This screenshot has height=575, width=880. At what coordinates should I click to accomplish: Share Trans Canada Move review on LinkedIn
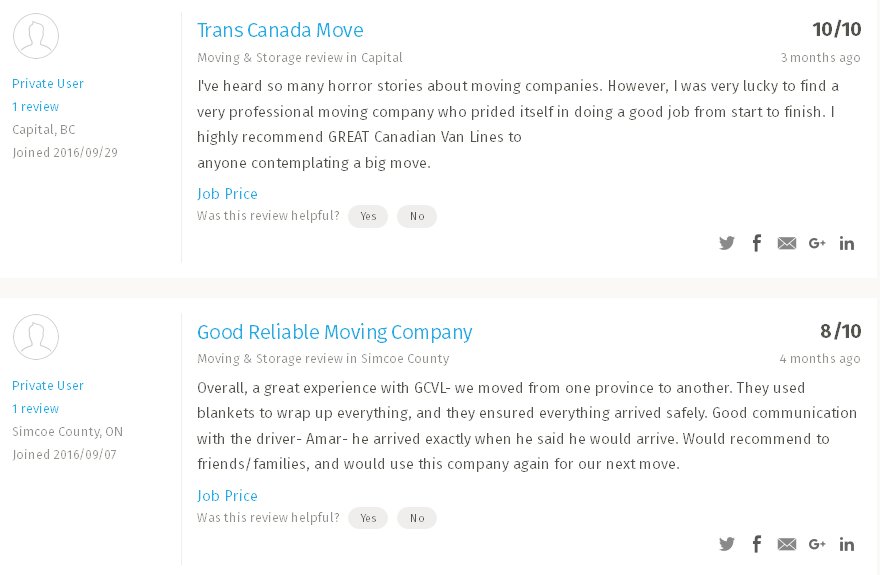[x=847, y=243]
